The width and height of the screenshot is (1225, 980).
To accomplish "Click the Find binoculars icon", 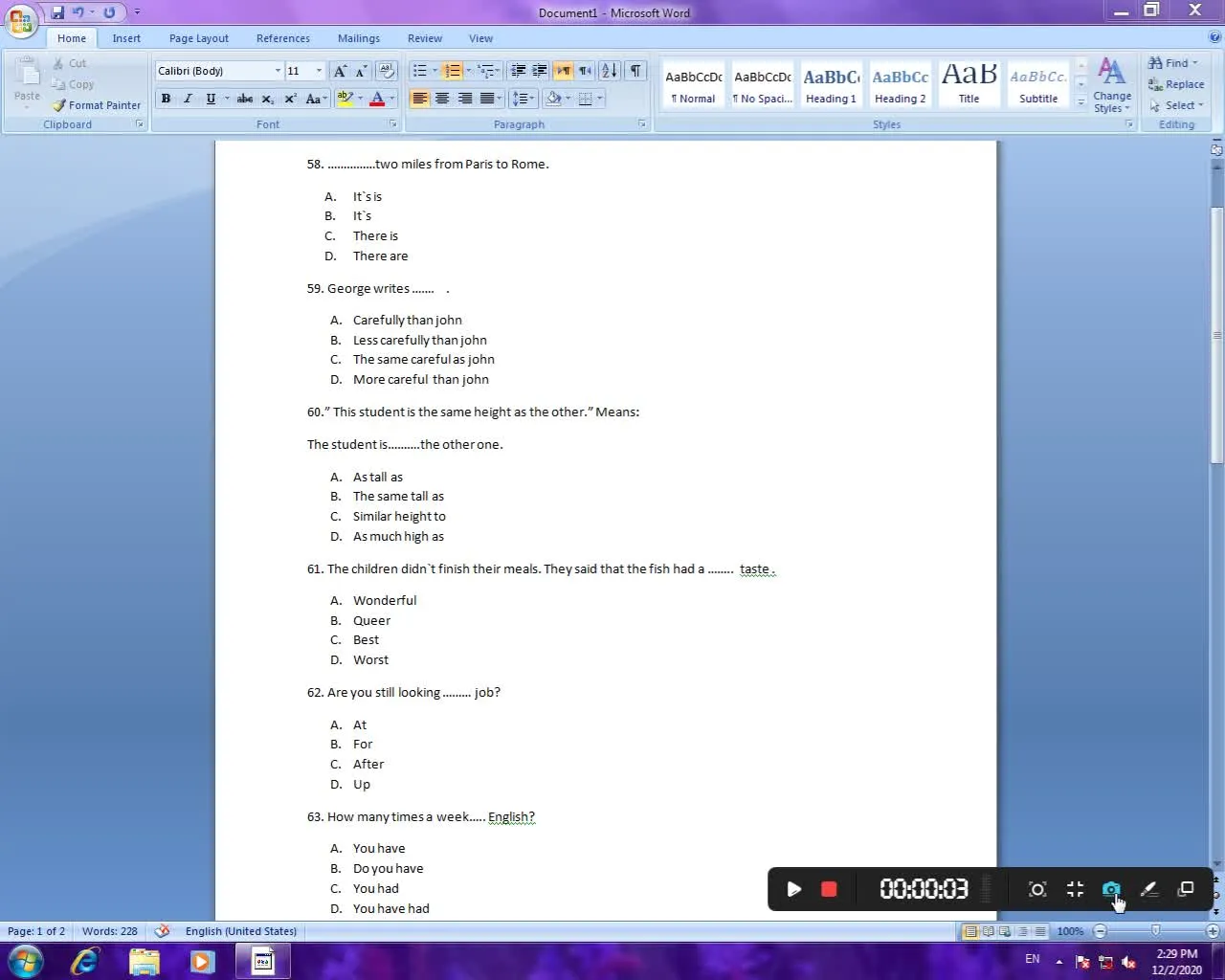I will tap(1156, 63).
